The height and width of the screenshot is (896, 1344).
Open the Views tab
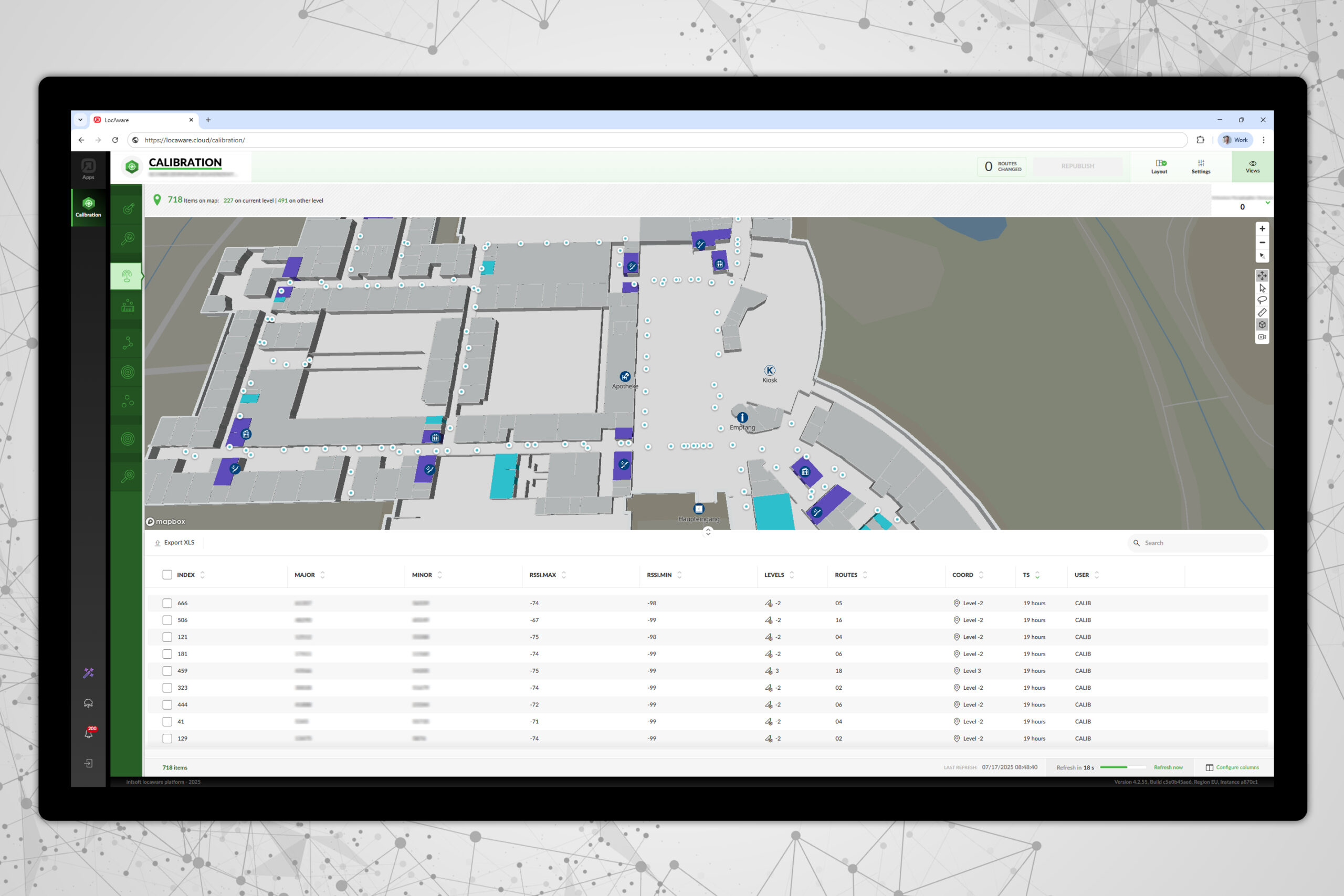(1252, 167)
